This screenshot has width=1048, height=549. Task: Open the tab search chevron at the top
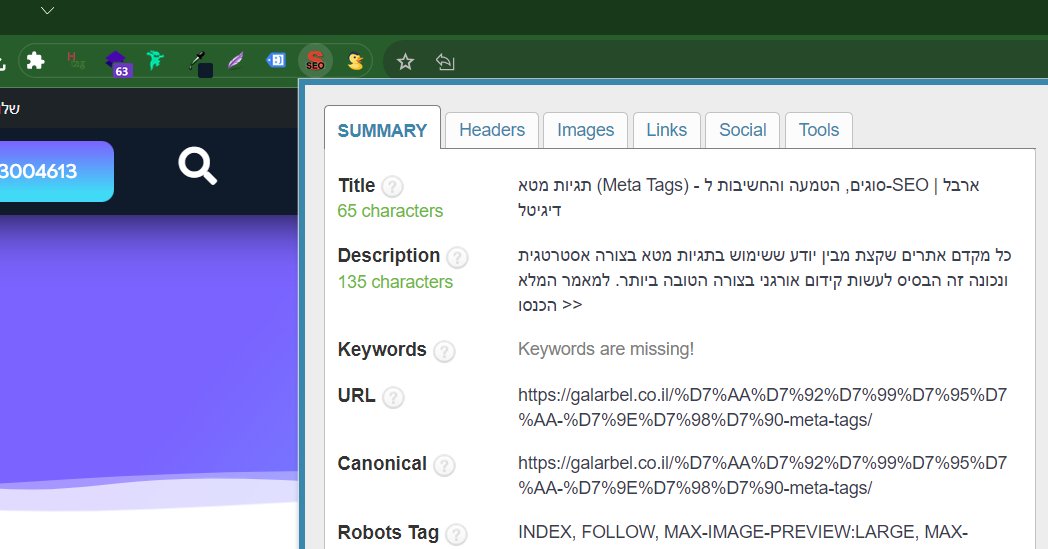coord(47,11)
